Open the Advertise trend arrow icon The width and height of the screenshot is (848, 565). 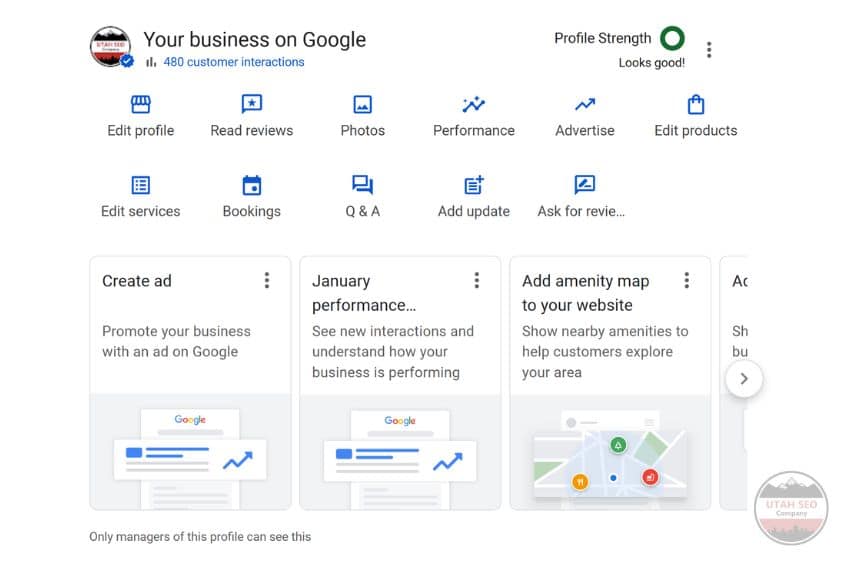pos(585,105)
